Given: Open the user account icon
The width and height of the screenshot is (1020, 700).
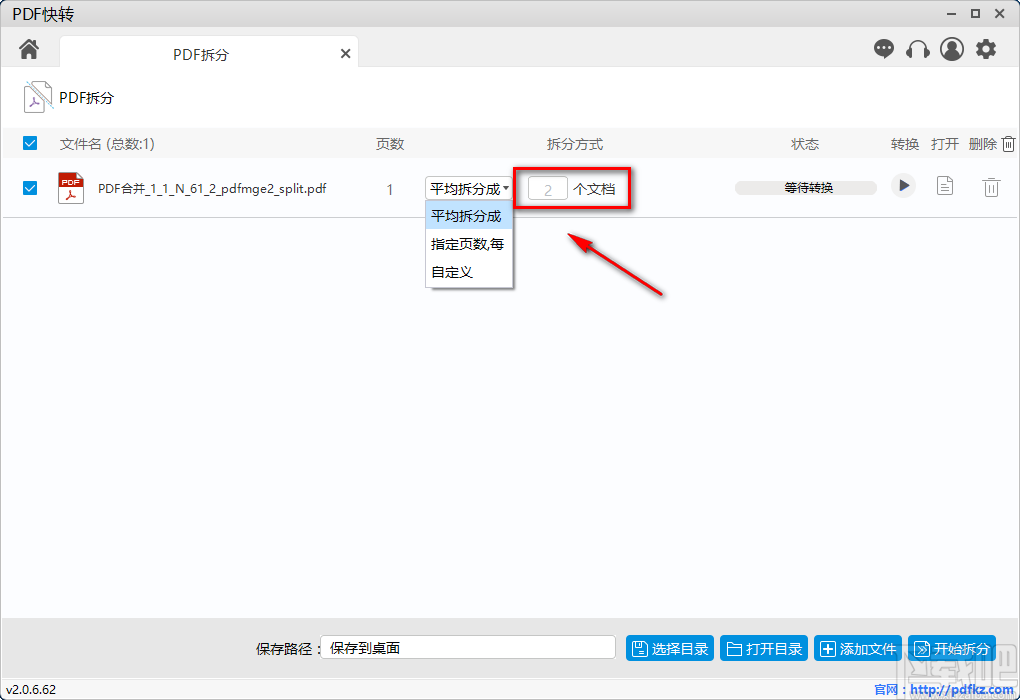Looking at the screenshot, I should pyautogui.click(x=951, y=48).
